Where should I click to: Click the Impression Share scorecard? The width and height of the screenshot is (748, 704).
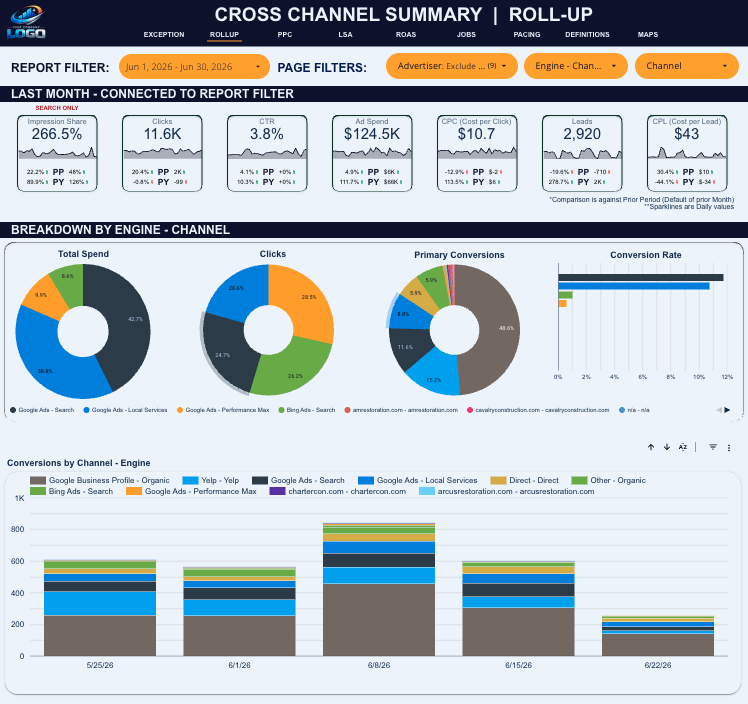[x=57, y=153]
